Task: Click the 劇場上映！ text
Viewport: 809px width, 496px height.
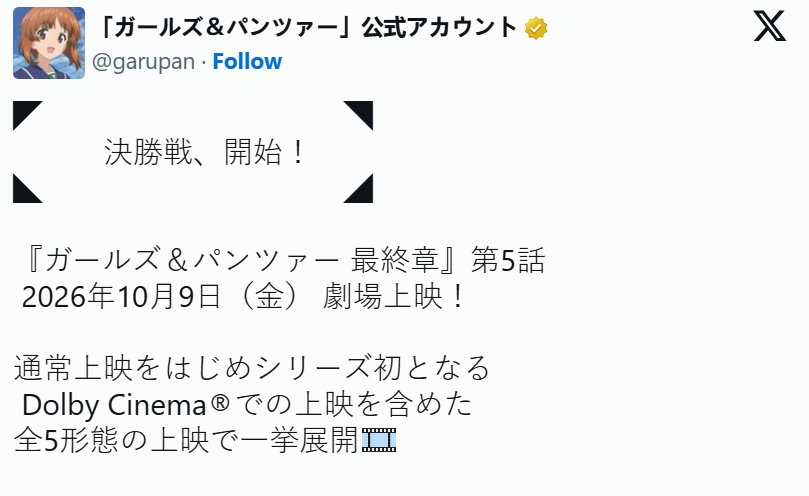Action: tap(395, 297)
